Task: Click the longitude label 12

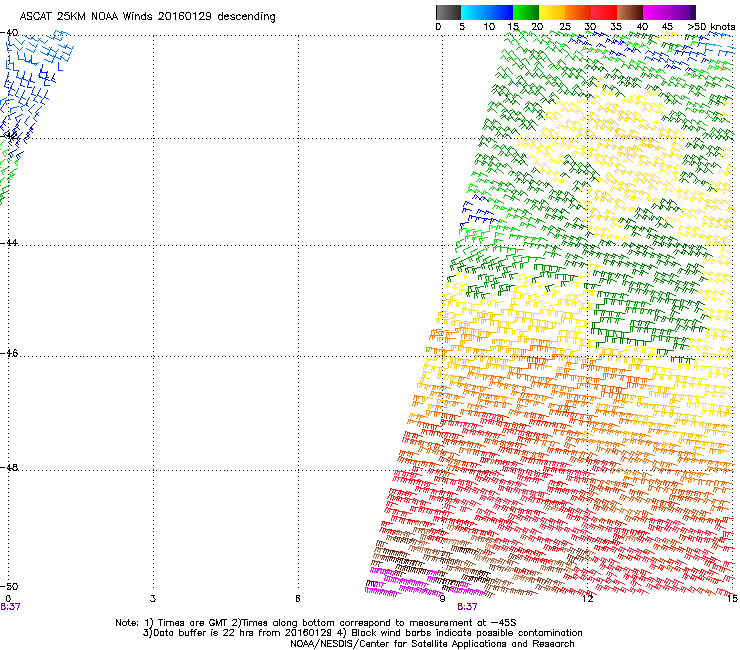Action: pyautogui.click(x=587, y=599)
